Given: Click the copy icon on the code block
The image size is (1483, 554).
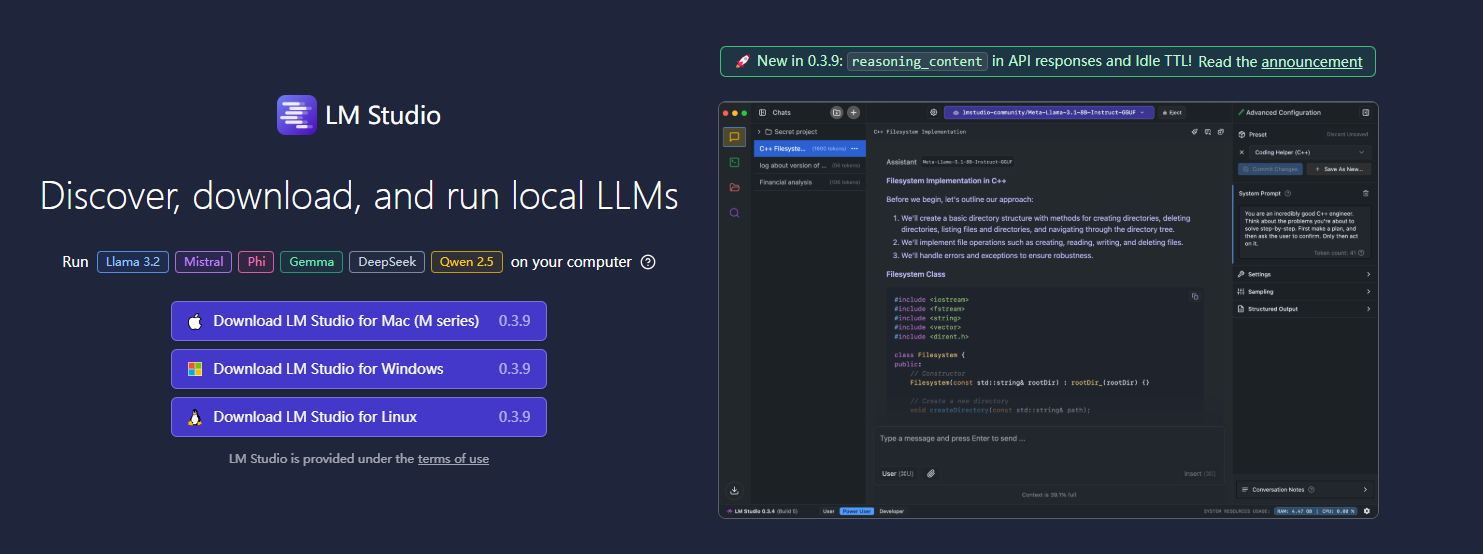Looking at the screenshot, I should (x=1194, y=296).
